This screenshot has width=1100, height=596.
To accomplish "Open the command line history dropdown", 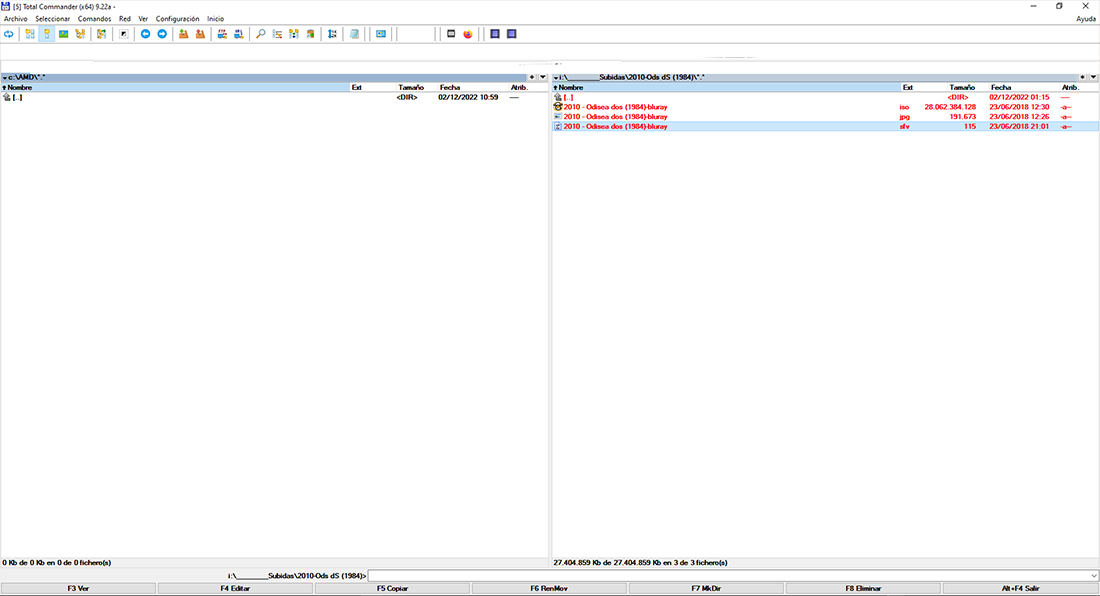I will point(1094,576).
